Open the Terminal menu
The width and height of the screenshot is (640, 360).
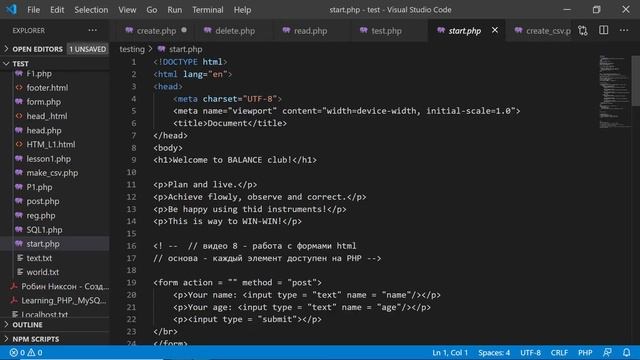[x=208, y=10]
